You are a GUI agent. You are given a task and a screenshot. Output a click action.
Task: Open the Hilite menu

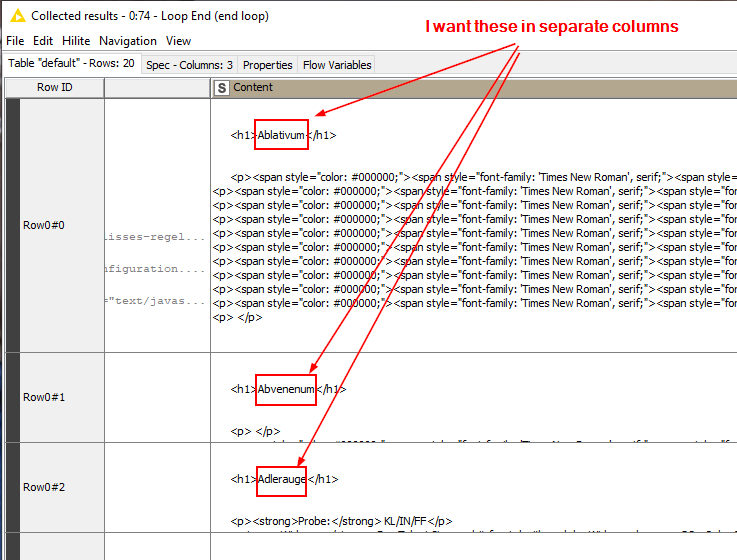76,41
